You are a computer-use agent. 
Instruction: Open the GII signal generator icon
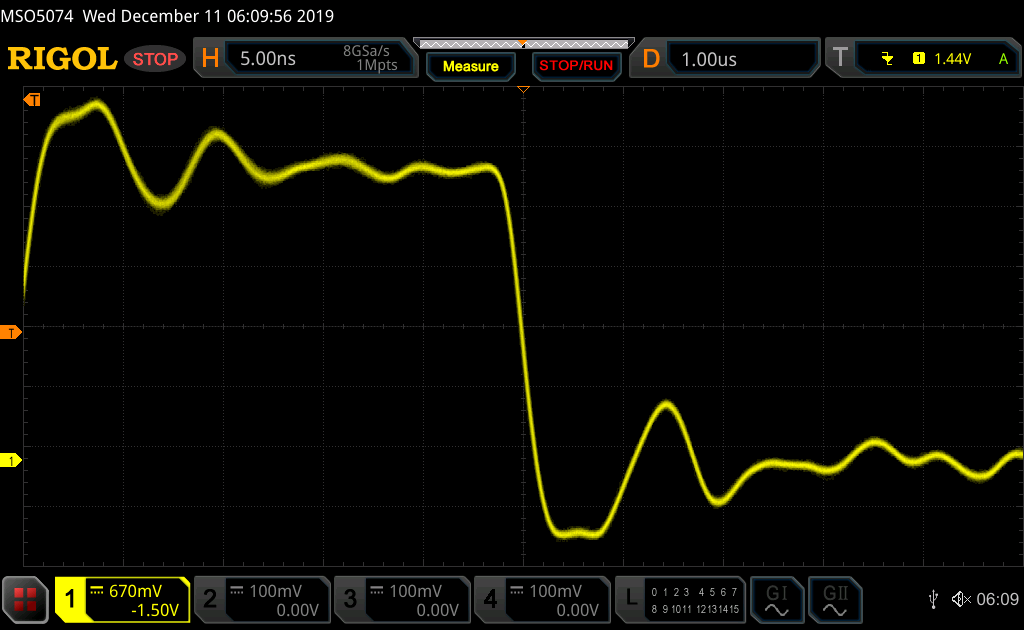coord(835,599)
